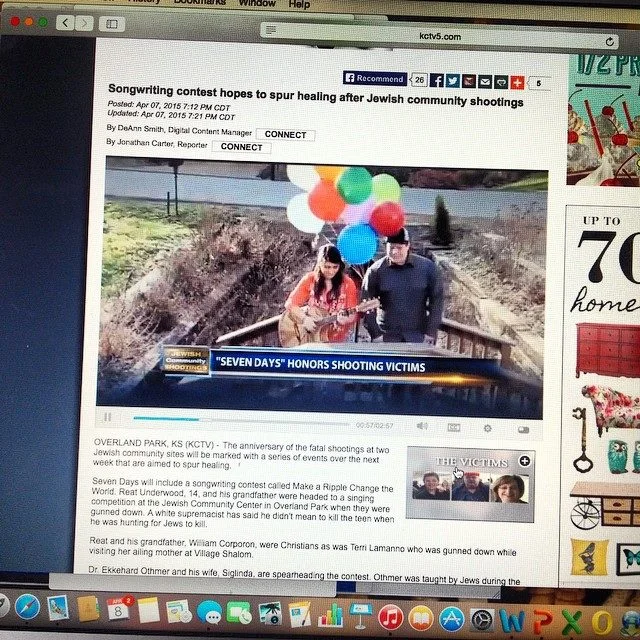Open video settings gear
The height and width of the screenshot is (640, 640).
[x=487, y=428]
